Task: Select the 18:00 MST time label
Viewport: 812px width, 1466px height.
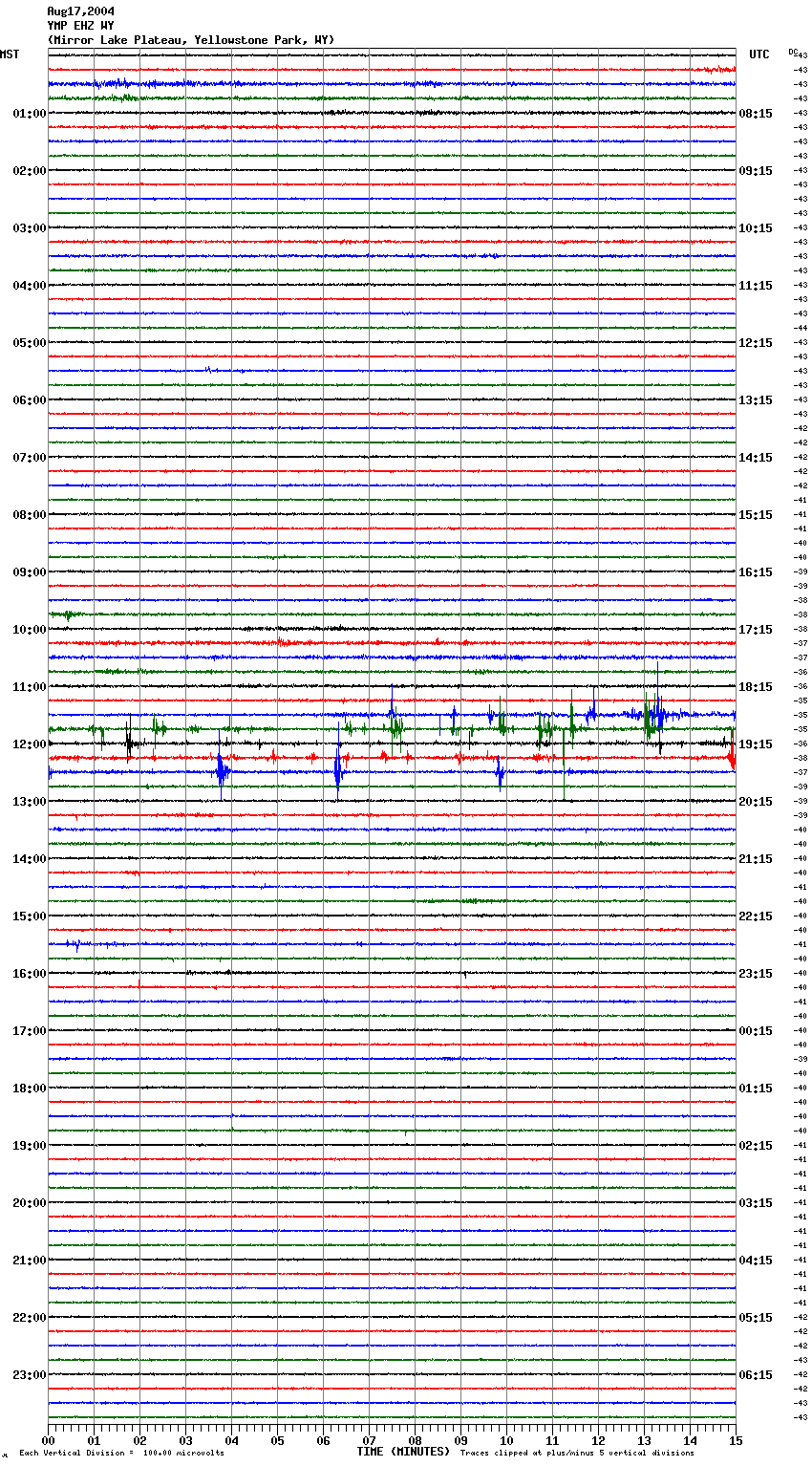Action: click(x=30, y=1089)
